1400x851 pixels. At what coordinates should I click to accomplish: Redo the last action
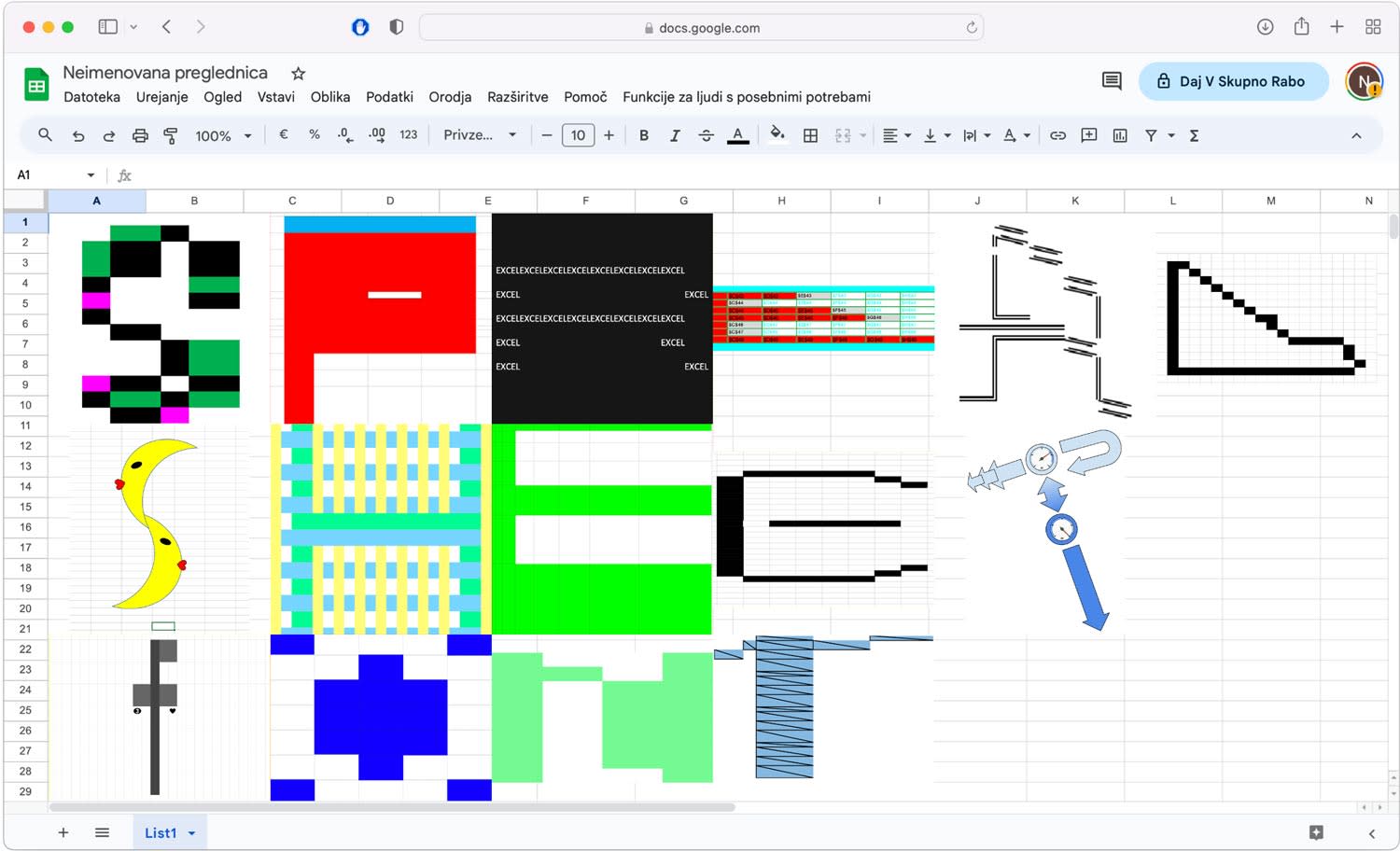point(109,135)
